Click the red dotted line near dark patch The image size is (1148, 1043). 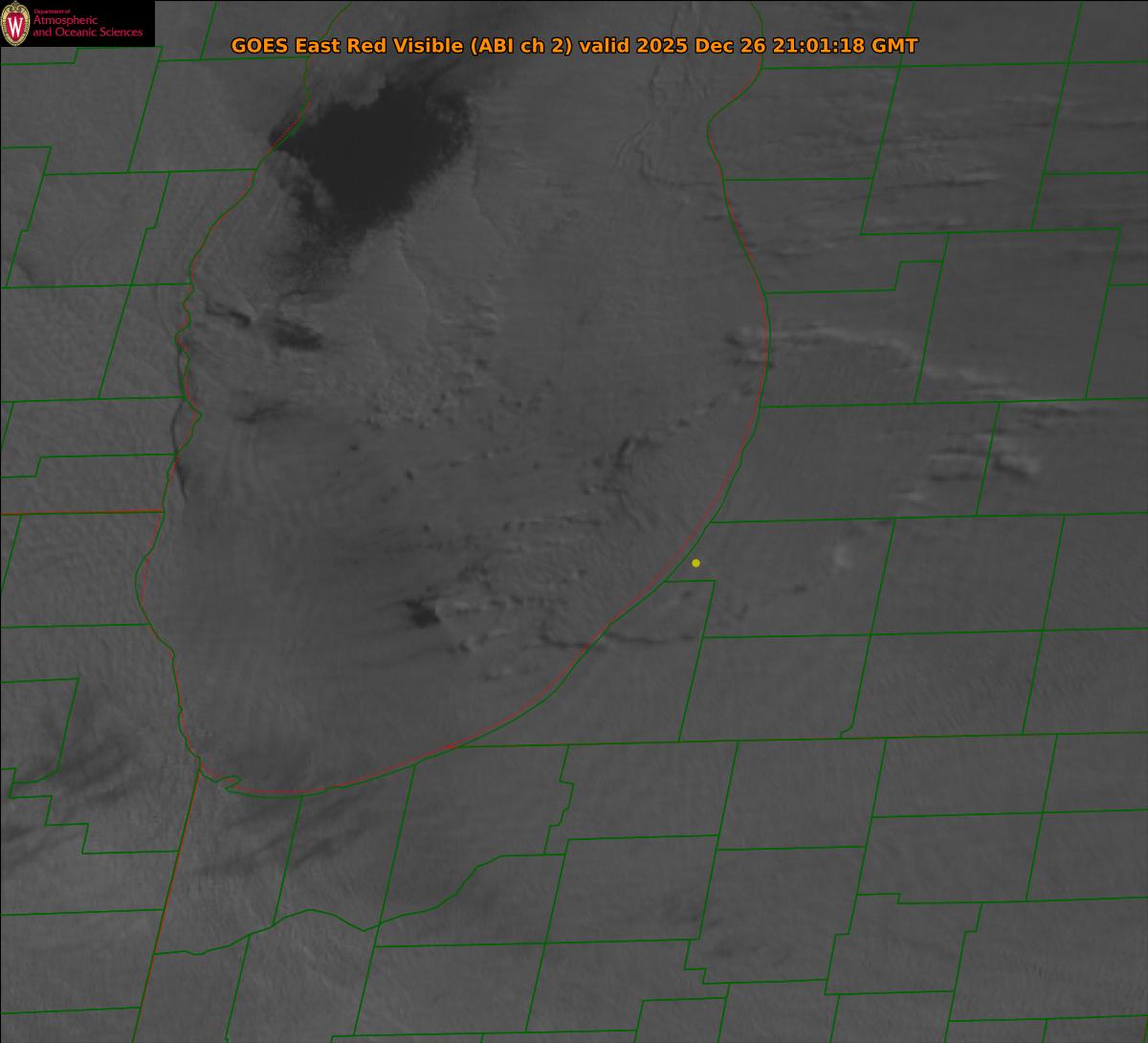click(x=284, y=138)
